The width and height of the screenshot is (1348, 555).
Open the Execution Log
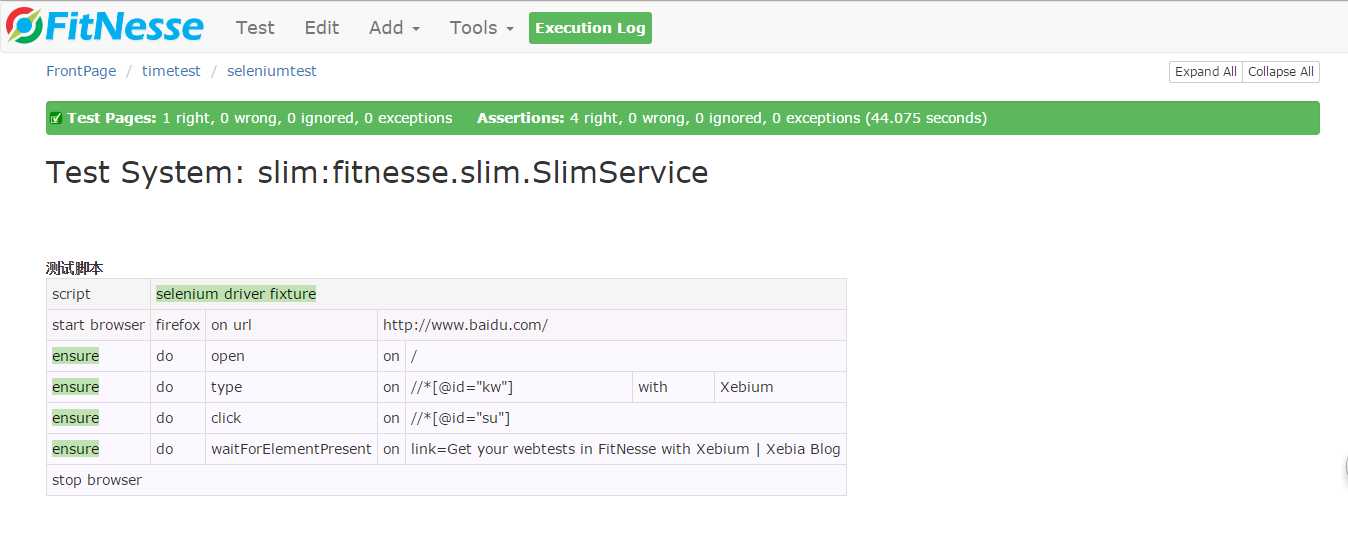point(590,28)
